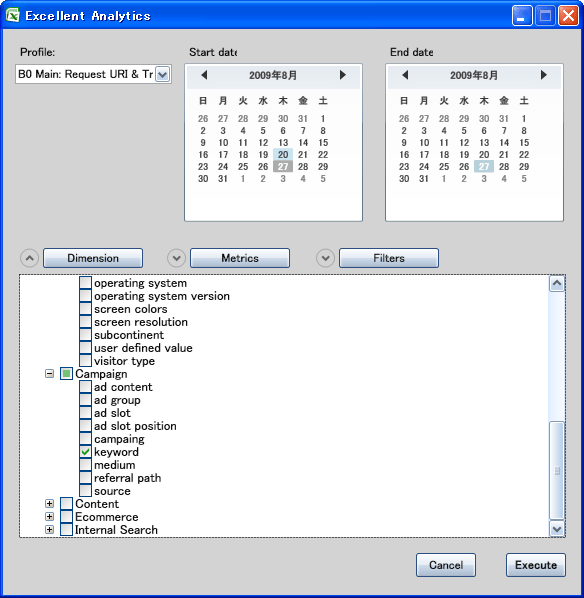Open the Metrics section button
This screenshot has width=584, height=598.
coord(240,258)
